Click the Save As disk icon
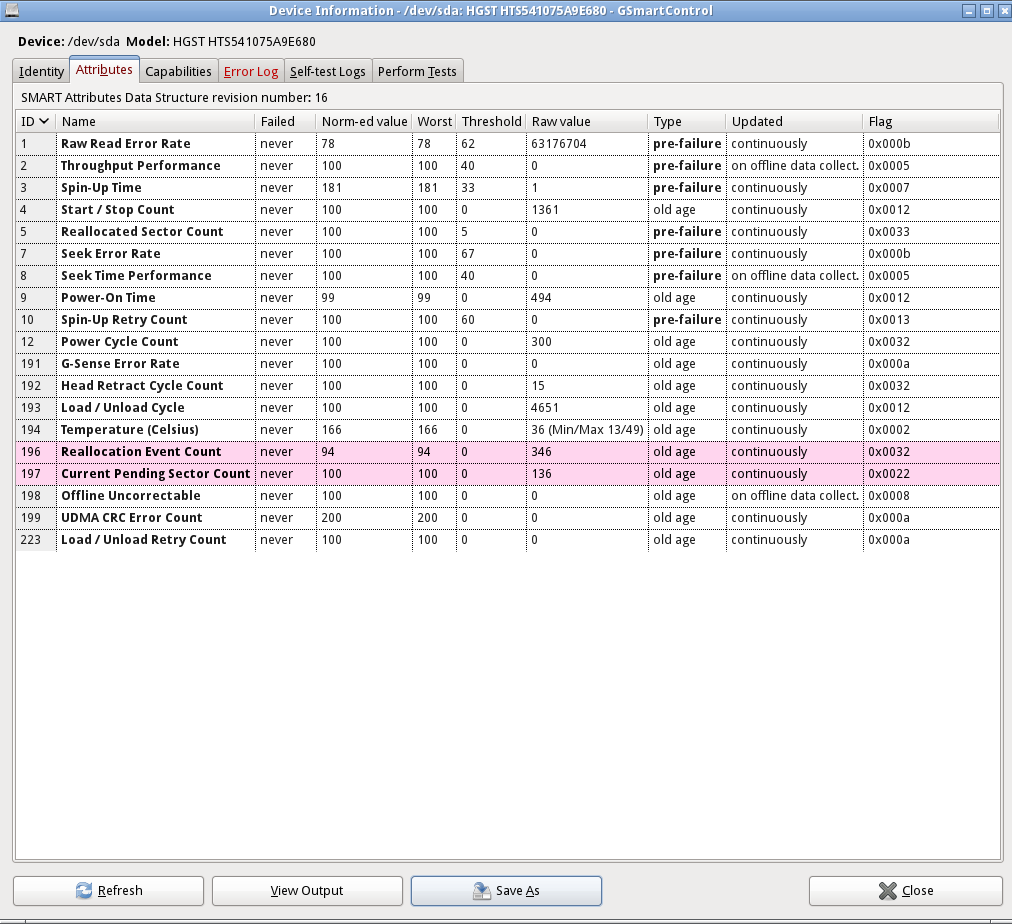This screenshot has height=924, width=1012. click(481, 890)
